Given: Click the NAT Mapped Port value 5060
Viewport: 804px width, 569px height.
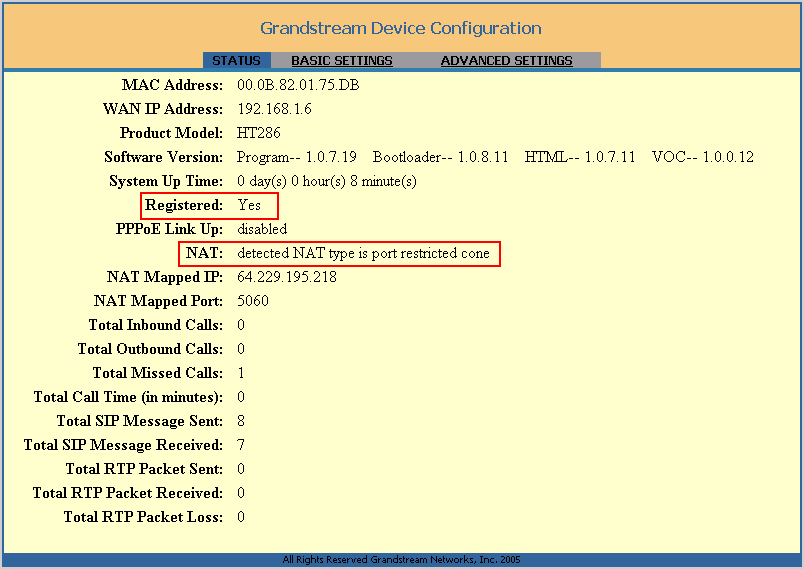Looking at the screenshot, I should 253,301.
